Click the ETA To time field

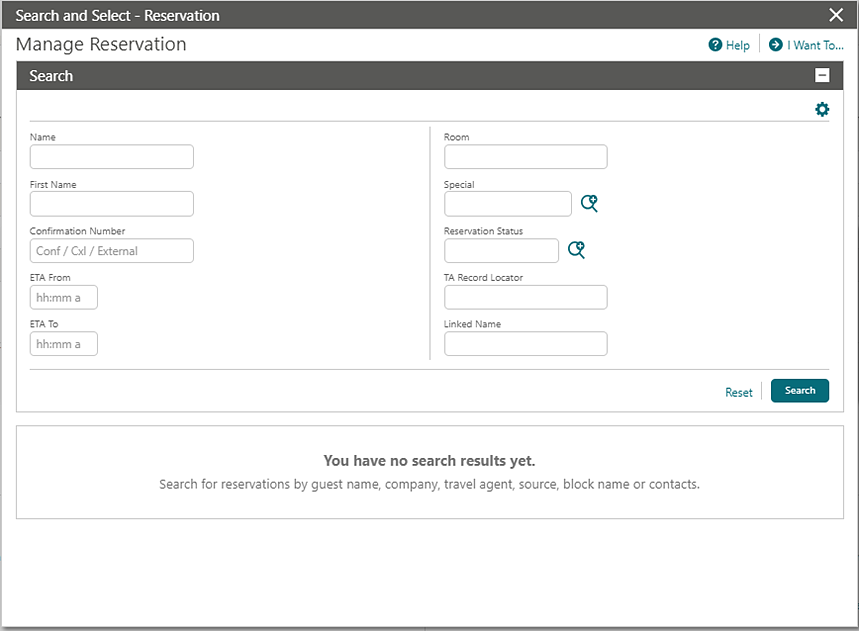pos(63,343)
